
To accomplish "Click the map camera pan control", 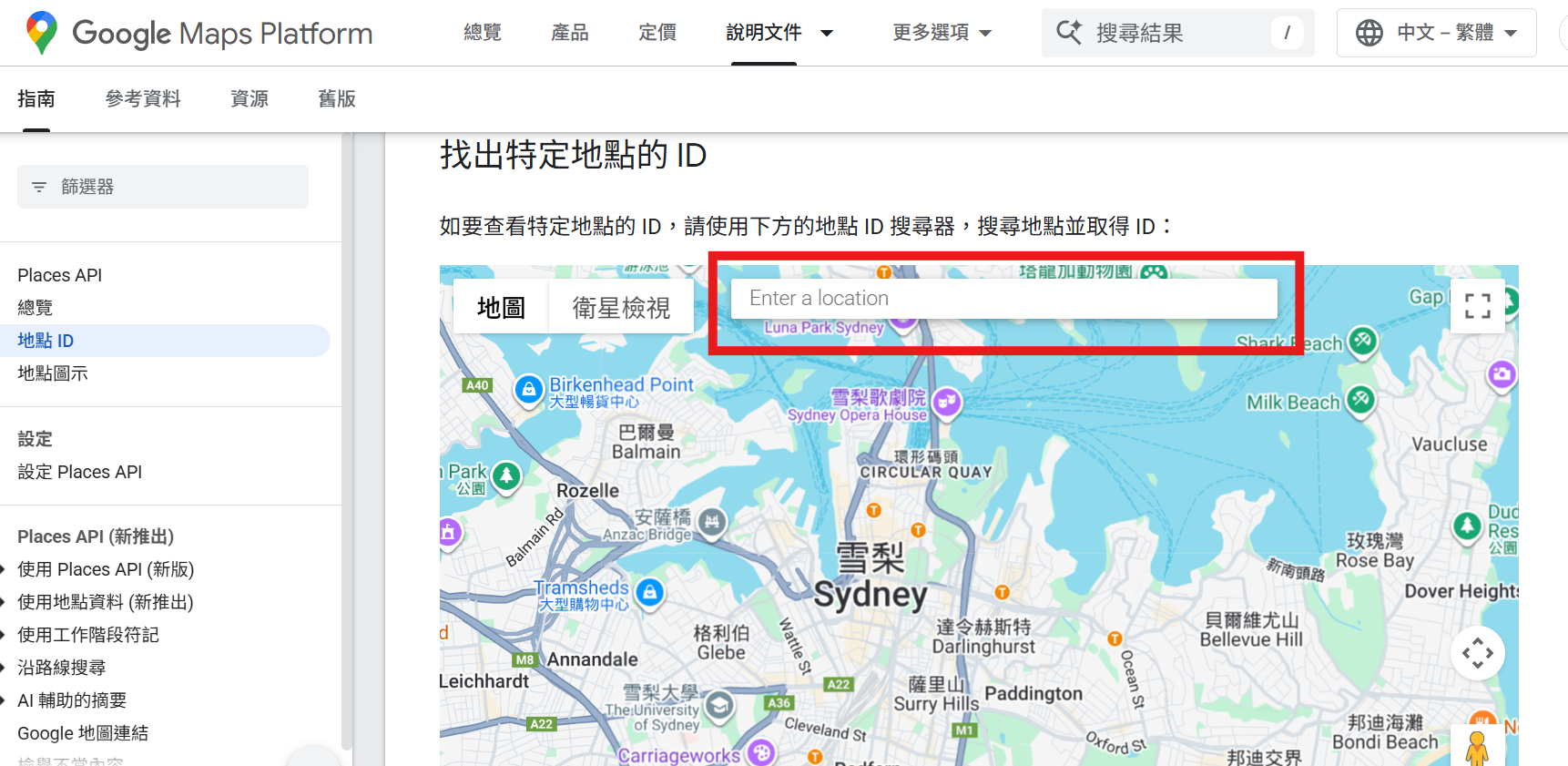I will click(1477, 653).
